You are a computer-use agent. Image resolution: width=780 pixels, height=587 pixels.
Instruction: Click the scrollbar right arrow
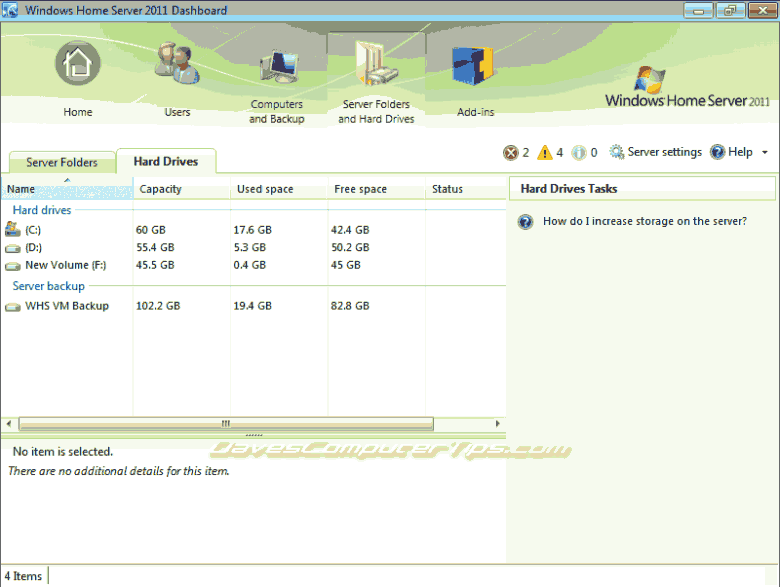[x=497, y=424]
